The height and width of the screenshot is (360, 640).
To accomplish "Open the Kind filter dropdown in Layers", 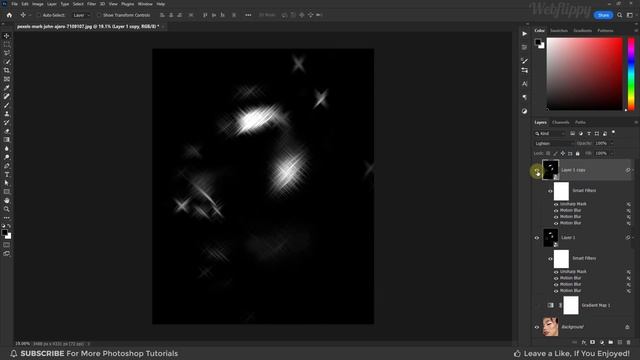I will click(x=550, y=133).
